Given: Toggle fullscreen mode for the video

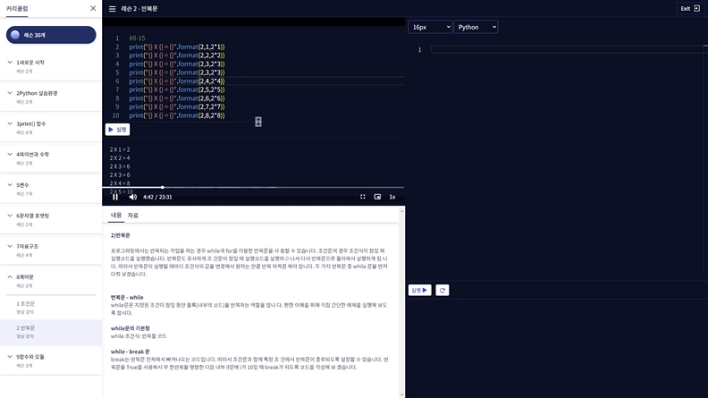Looking at the screenshot, I should 363,197.
